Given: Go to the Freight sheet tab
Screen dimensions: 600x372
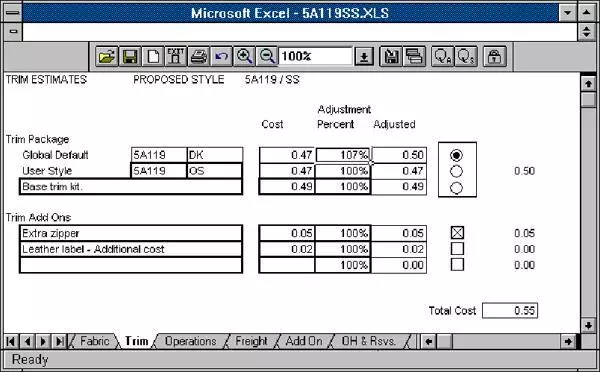Looking at the screenshot, I should click(x=251, y=341).
